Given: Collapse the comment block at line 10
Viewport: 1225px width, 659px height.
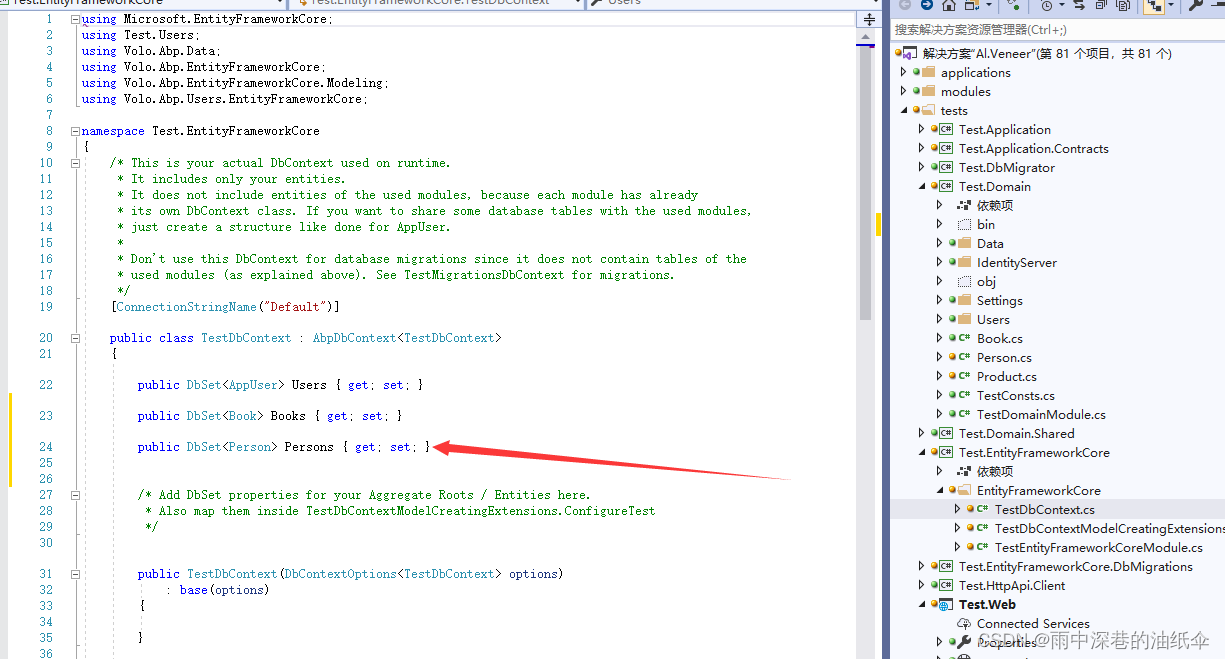Looking at the screenshot, I should tap(75, 163).
